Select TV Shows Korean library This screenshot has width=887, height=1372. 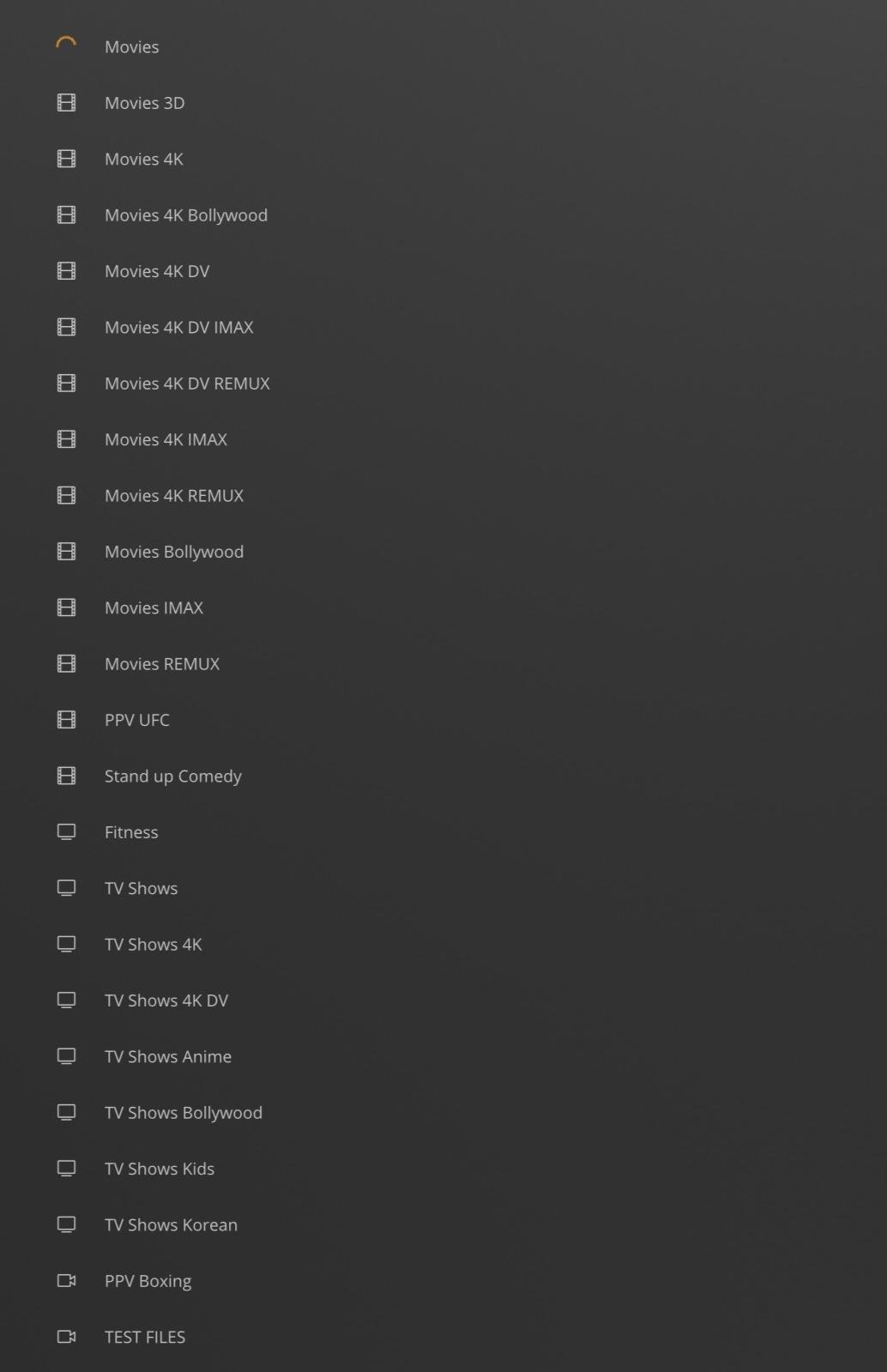(171, 1224)
